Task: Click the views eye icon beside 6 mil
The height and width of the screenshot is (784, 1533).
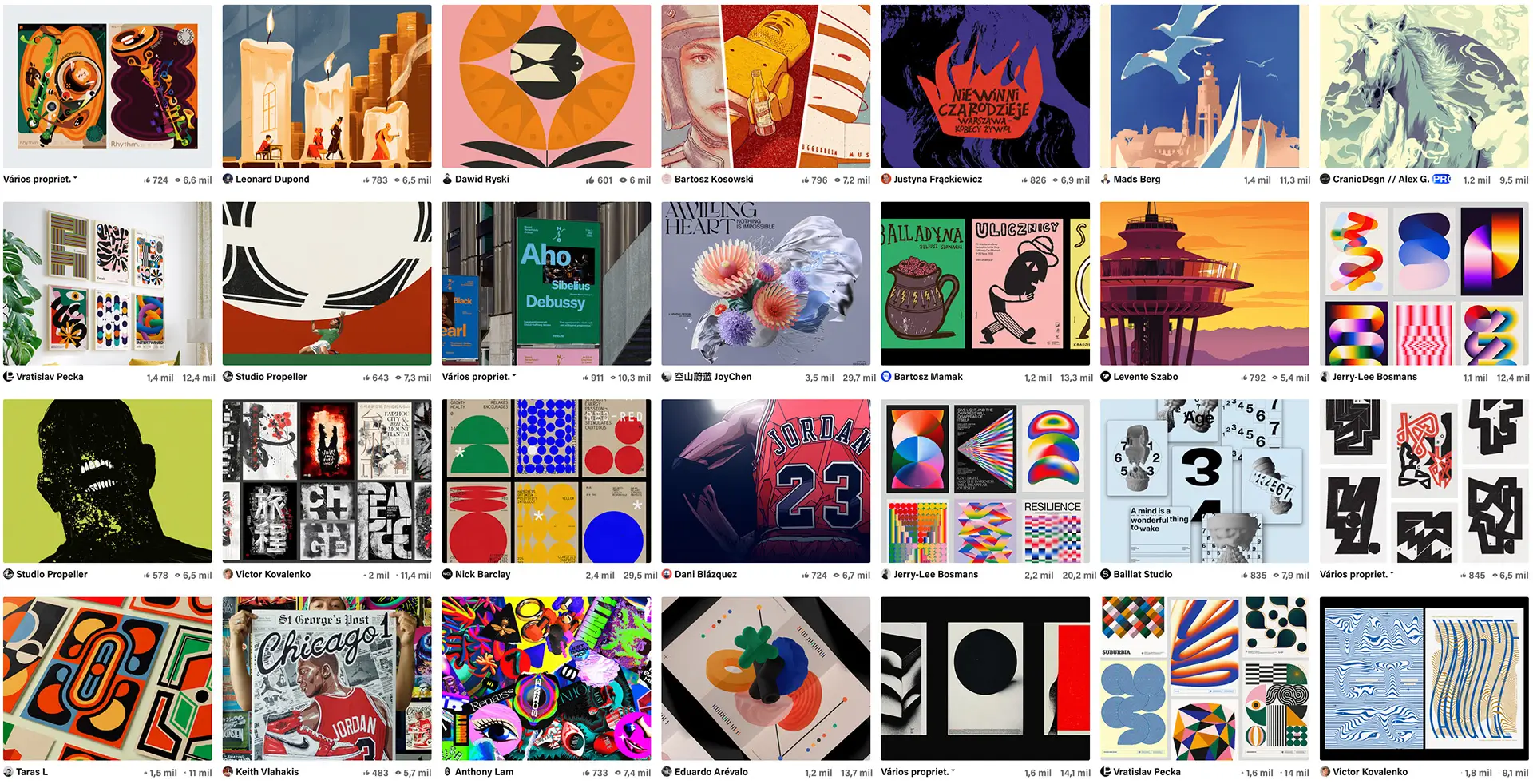Action: (623, 180)
